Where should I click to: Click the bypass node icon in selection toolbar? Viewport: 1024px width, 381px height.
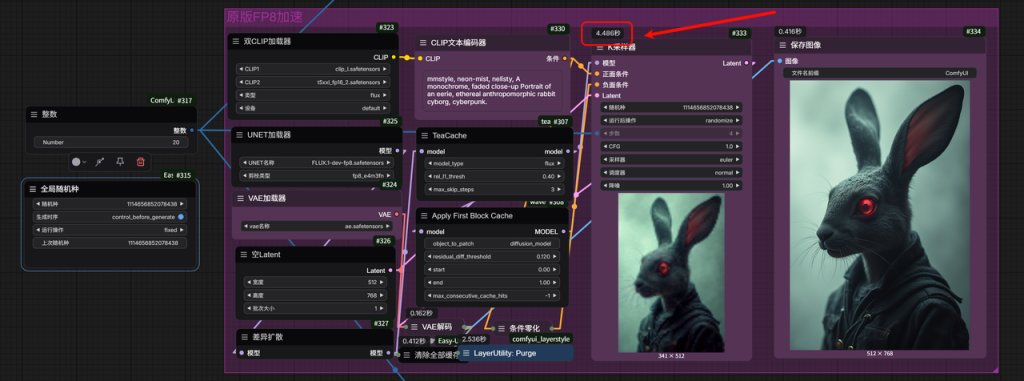click(100, 162)
